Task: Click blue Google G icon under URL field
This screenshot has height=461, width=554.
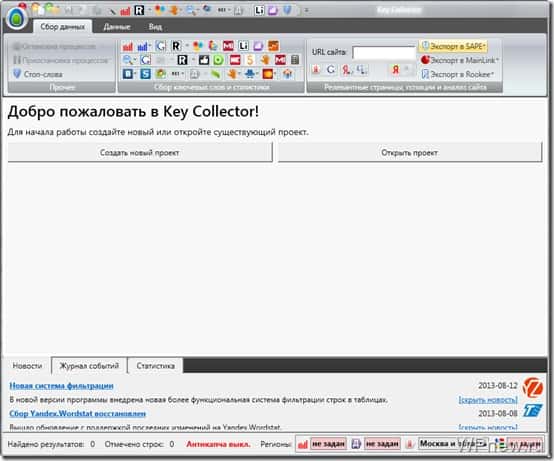Action: [x=331, y=69]
